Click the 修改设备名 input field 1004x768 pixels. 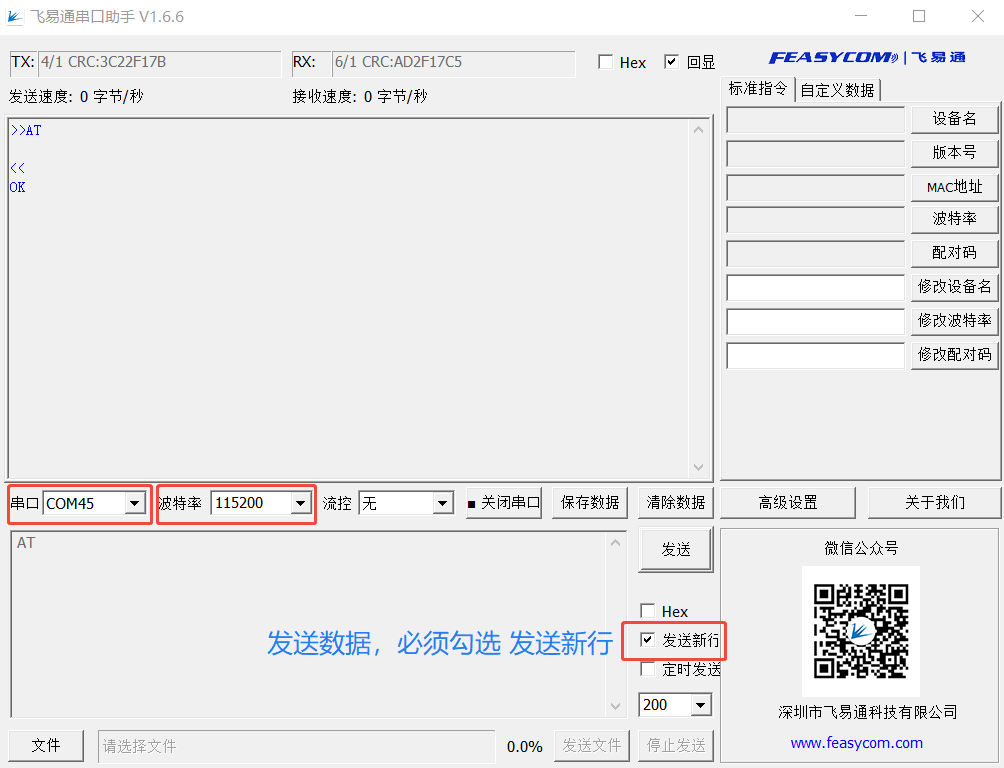[815, 288]
